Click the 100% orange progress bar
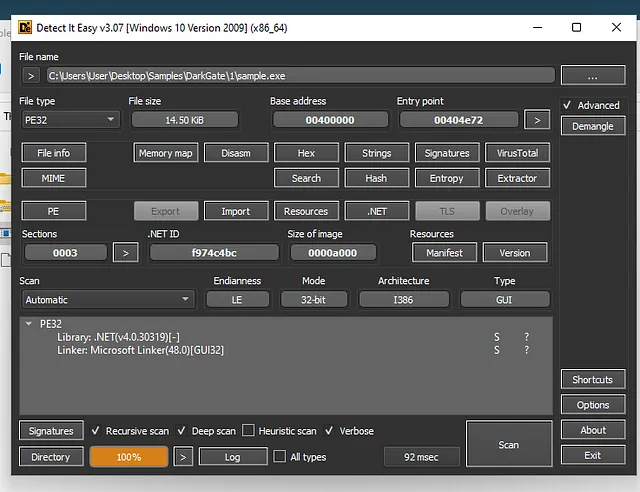 (x=129, y=456)
